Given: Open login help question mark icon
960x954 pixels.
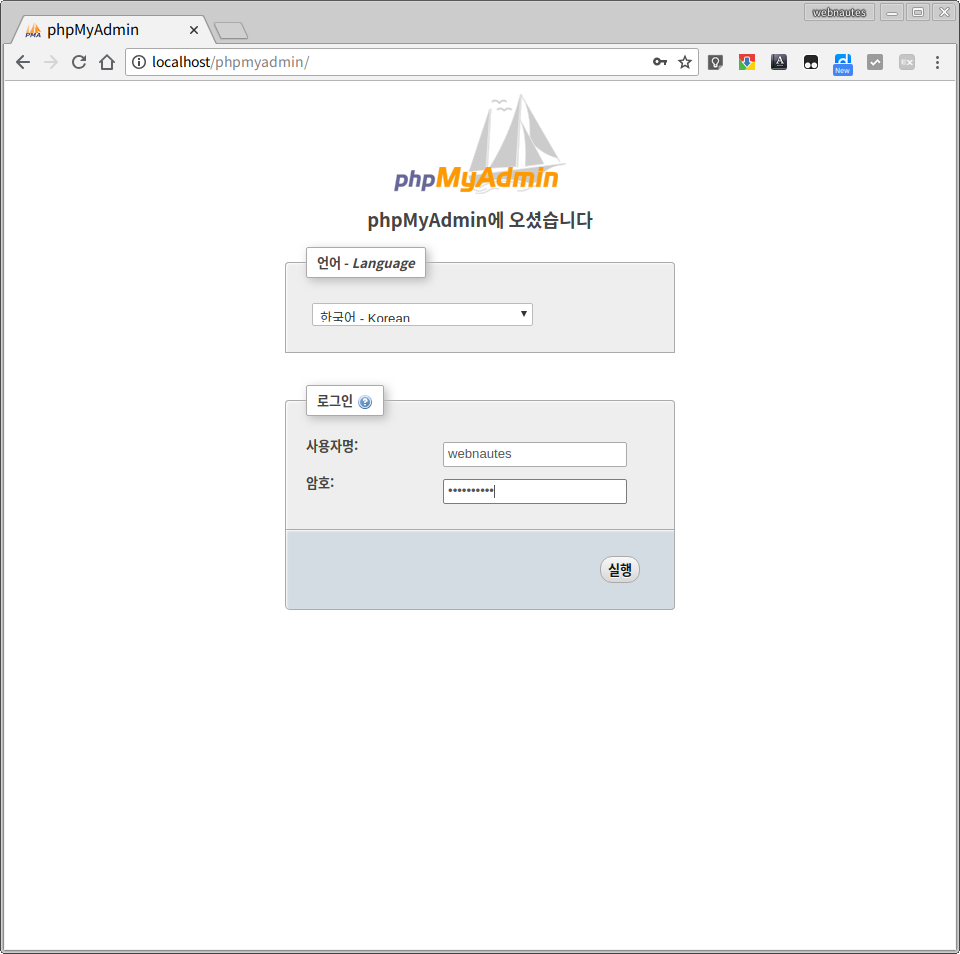Looking at the screenshot, I should [x=365, y=402].
